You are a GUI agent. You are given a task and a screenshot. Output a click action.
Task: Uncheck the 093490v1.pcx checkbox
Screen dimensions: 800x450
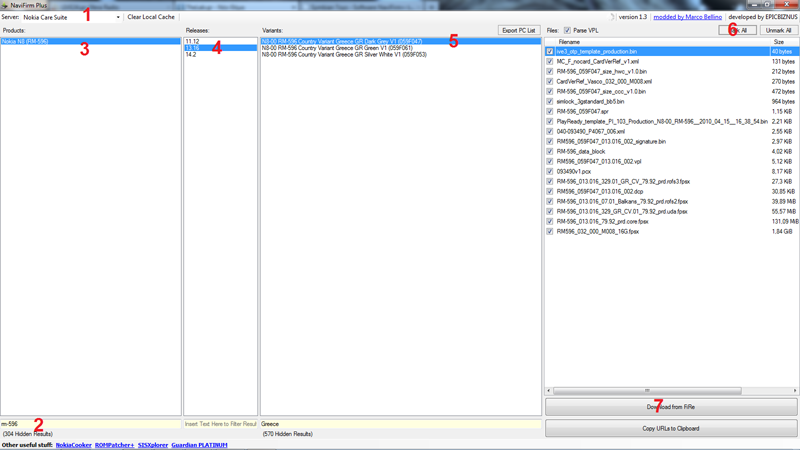pos(549,171)
